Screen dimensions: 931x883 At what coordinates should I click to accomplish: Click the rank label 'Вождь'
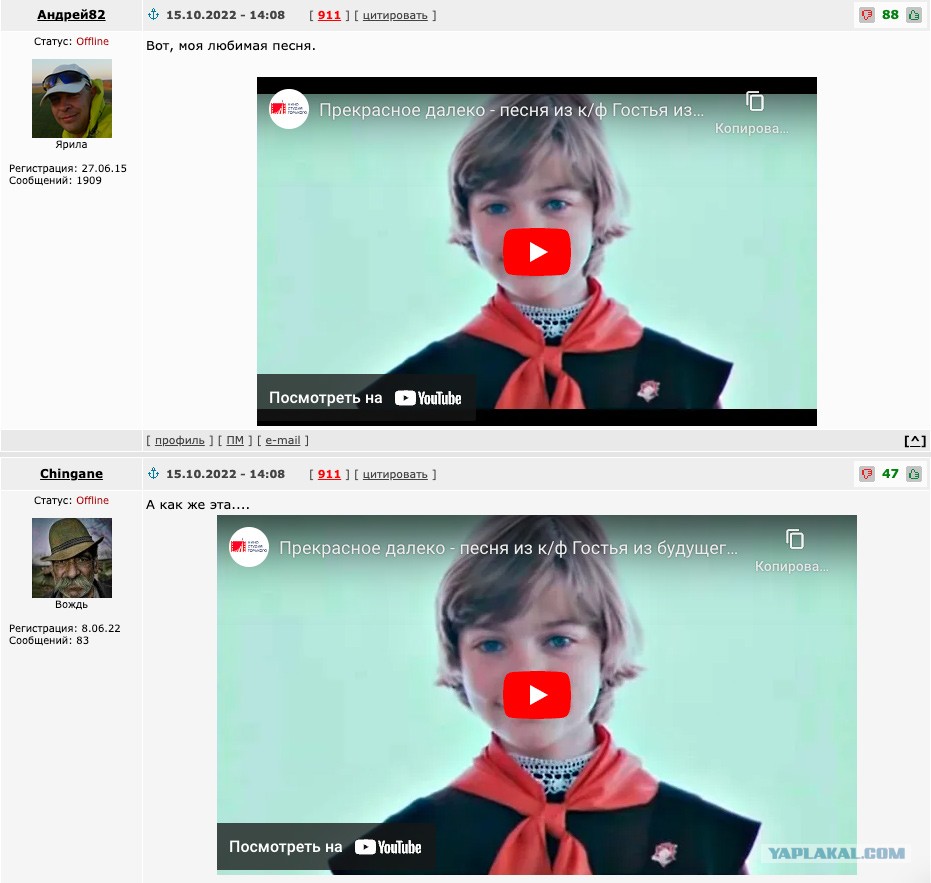click(x=71, y=605)
